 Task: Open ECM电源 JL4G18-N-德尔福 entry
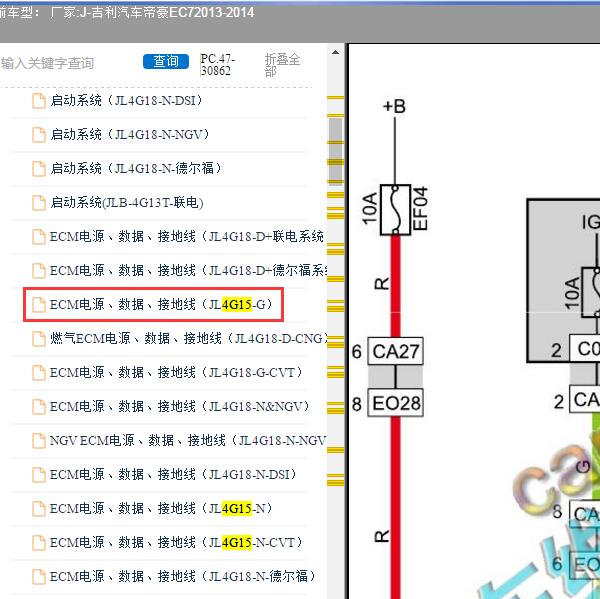[x=183, y=576]
